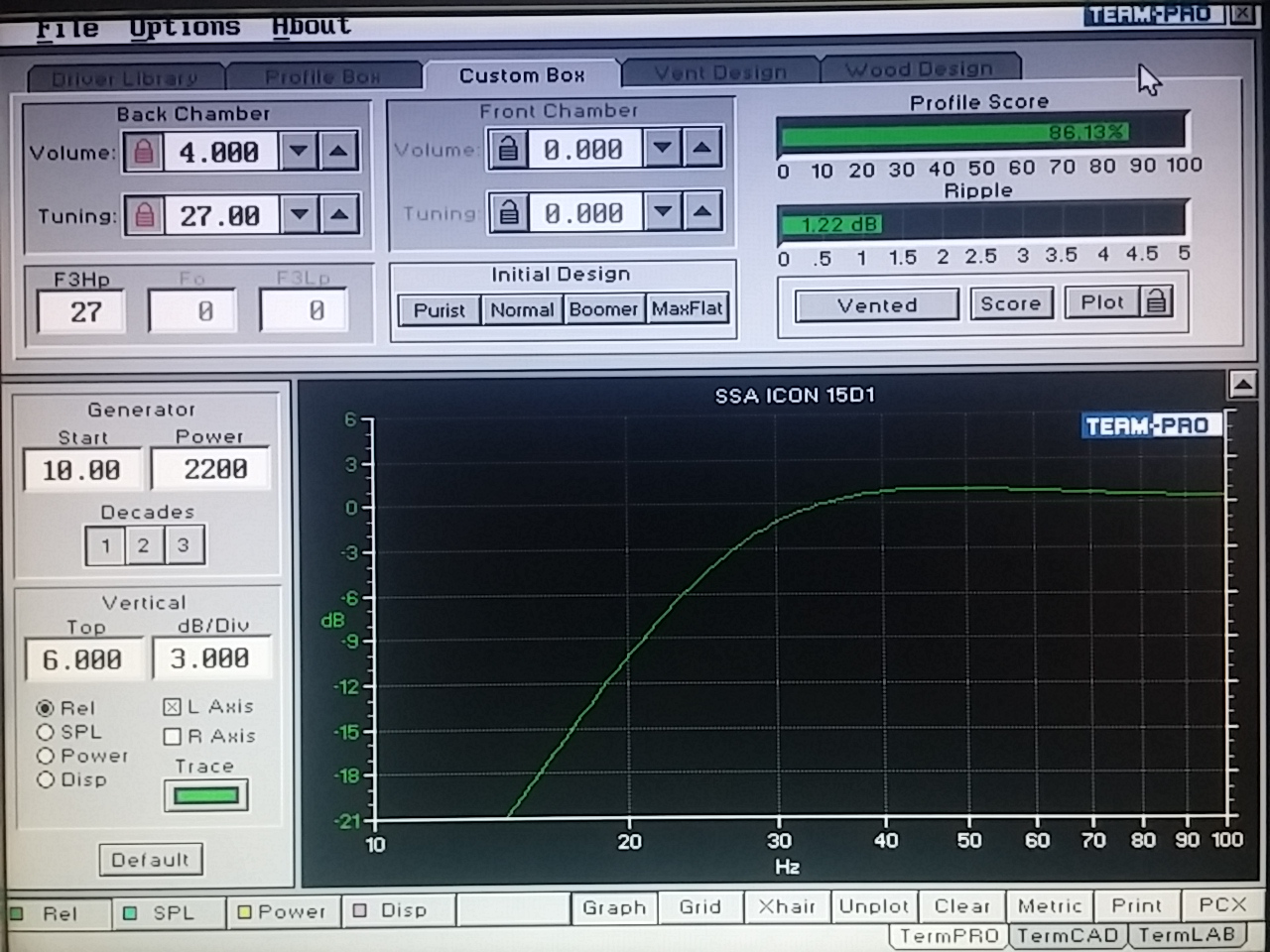Click the dB/Div field
Viewport: 1270px width, 952px height.
(210, 657)
